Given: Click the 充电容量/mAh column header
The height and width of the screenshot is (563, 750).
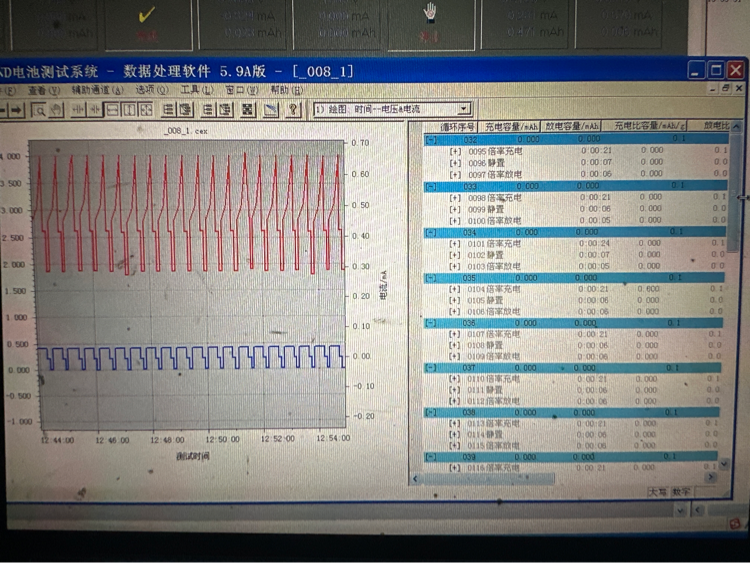Looking at the screenshot, I should click(x=512, y=127).
